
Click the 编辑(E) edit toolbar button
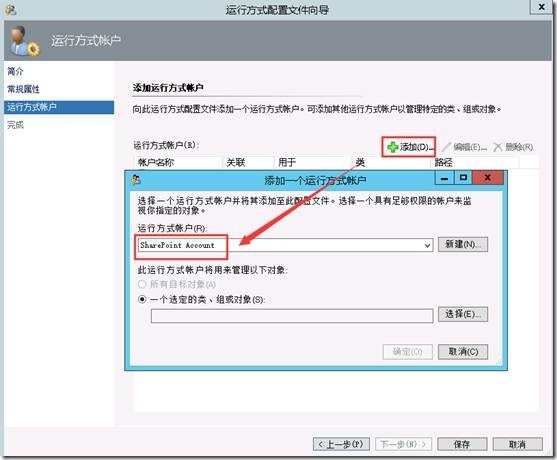coord(465,147)
